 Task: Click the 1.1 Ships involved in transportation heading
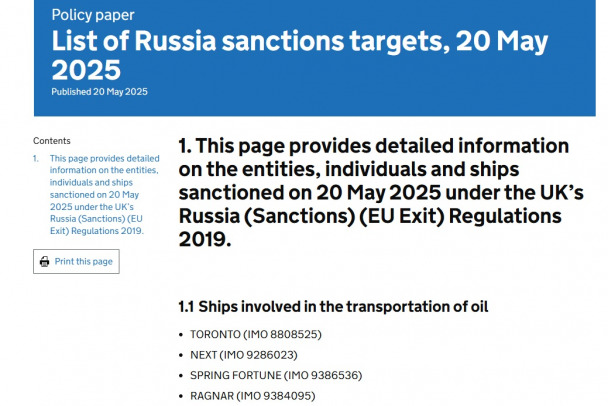coord(333,306)
